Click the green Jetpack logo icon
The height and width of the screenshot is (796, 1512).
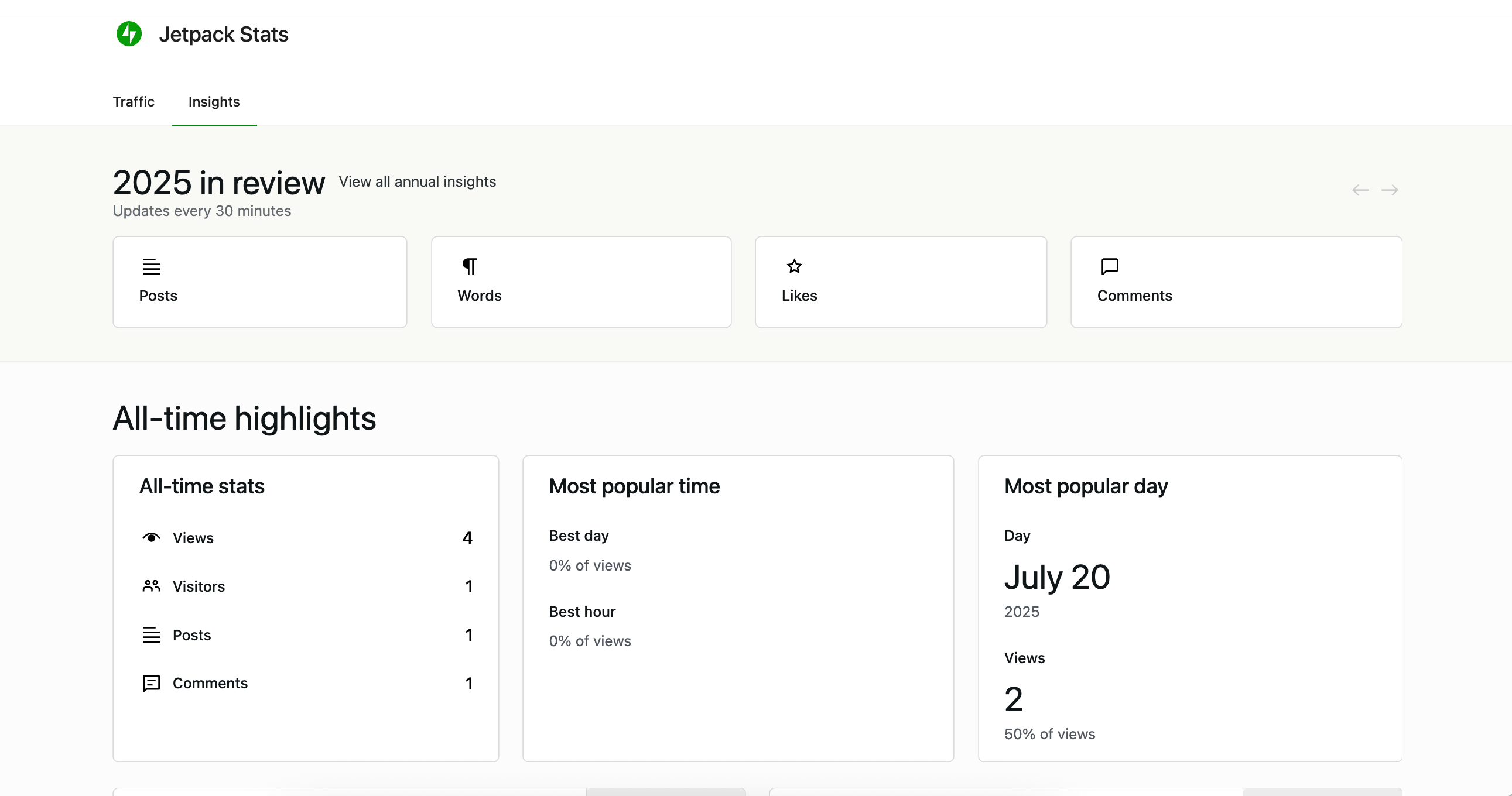(129, 34)
